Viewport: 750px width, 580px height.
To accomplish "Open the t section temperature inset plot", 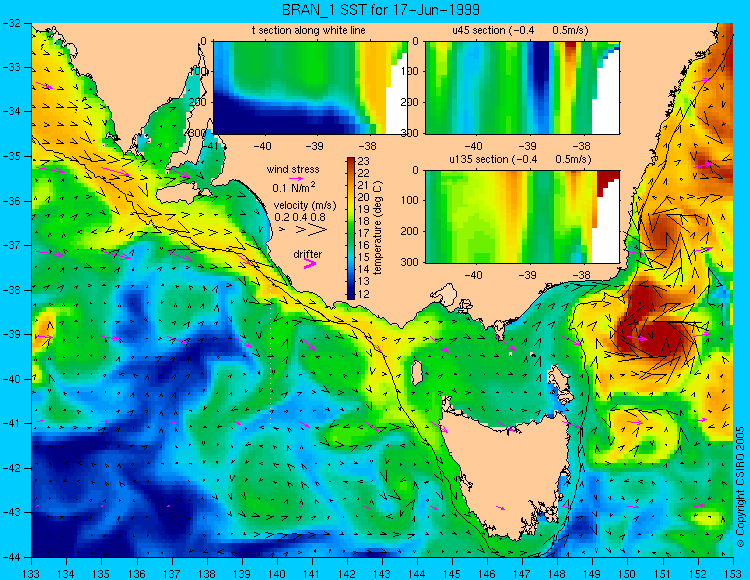I will click(310, 88).
